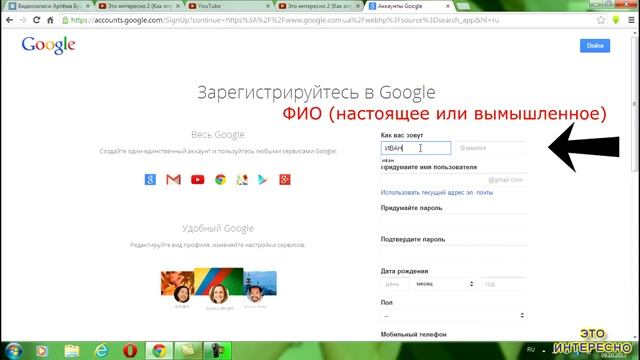
Task: Click the username field before @gmail.com
Action: (x=454, y=180)
